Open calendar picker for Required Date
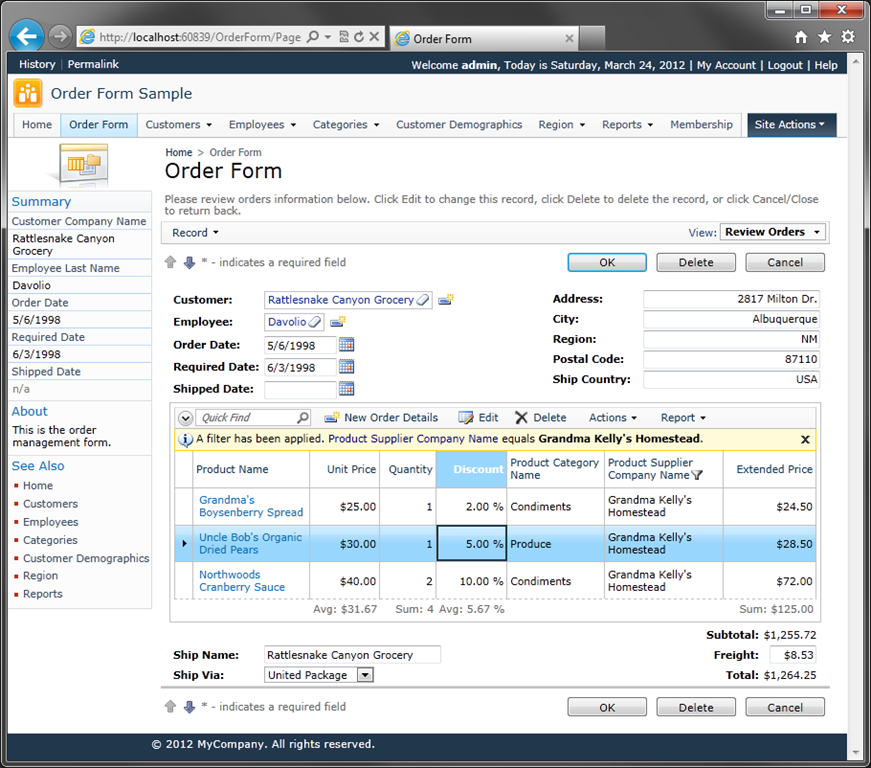The height and width of the screenshot is (768, 871). pos(346,367)
